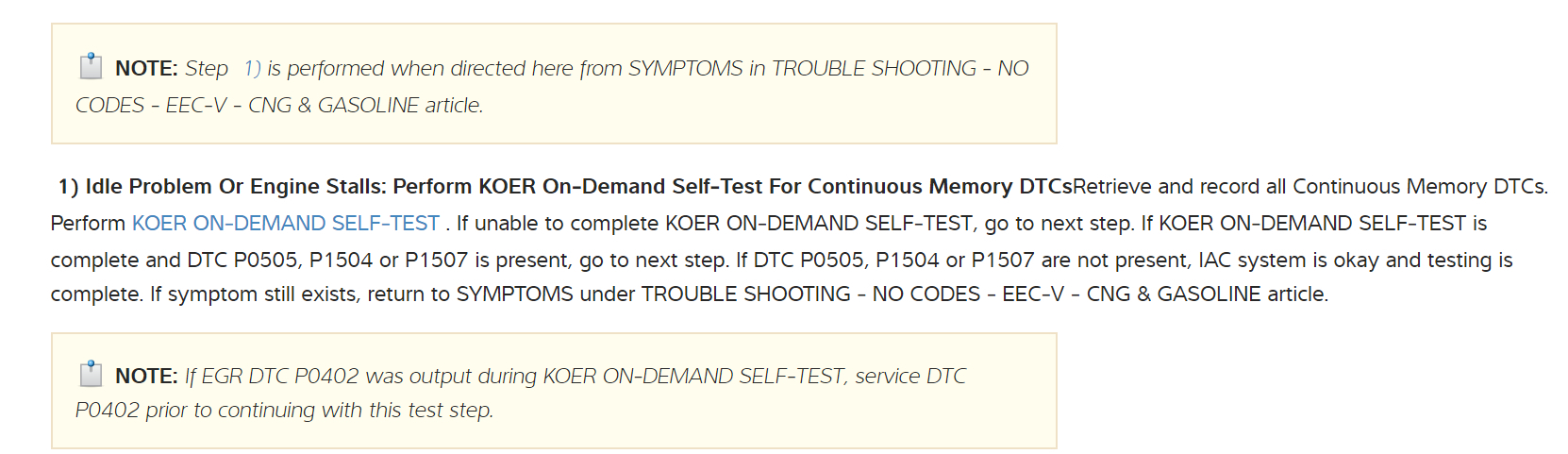Image resolution: width=1568 pixels, height=454 pixels.
Task: Click "Retrieve and record all Continuous Memory DTCs"
Action: [x=1309, y=187]
